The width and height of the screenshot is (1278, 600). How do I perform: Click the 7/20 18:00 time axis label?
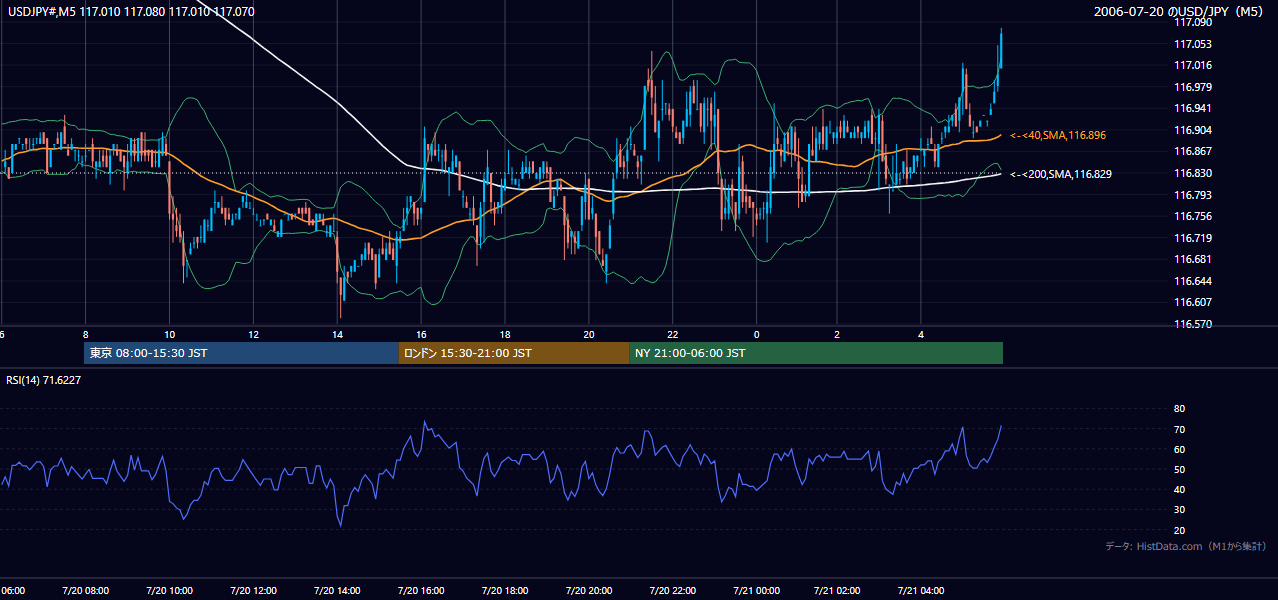504,590
